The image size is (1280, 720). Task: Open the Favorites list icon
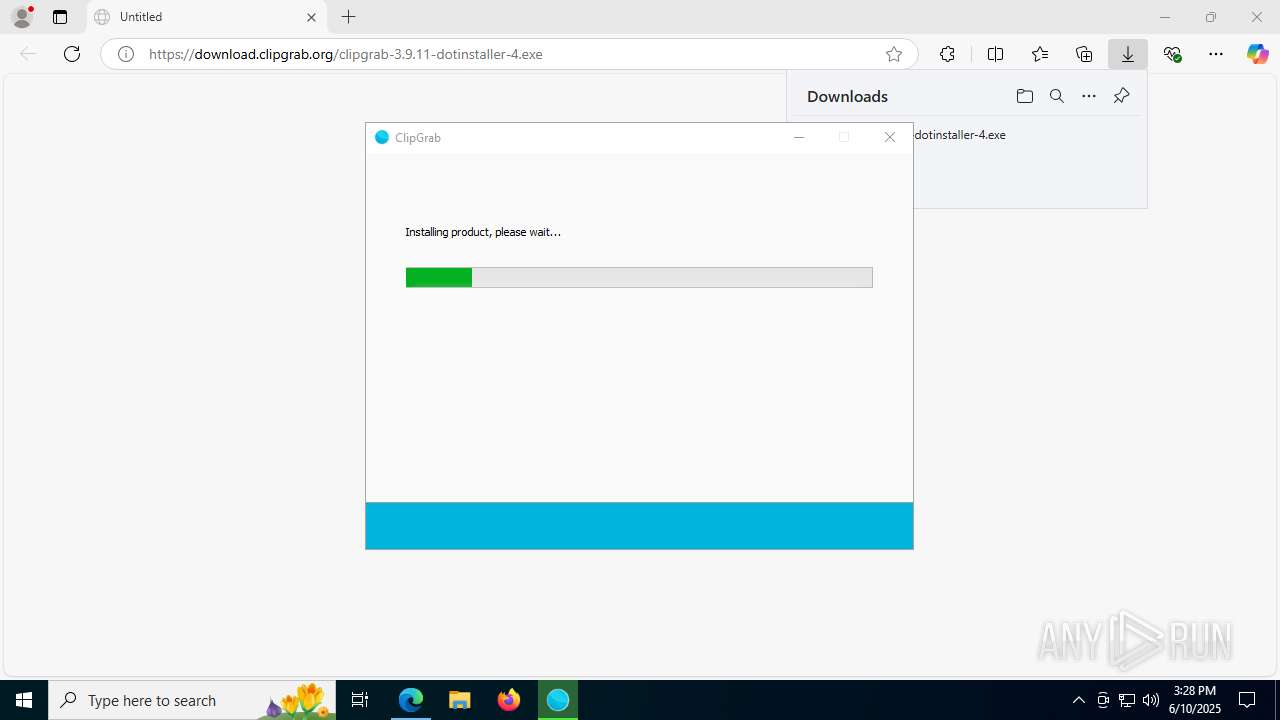click(1040, 54)
